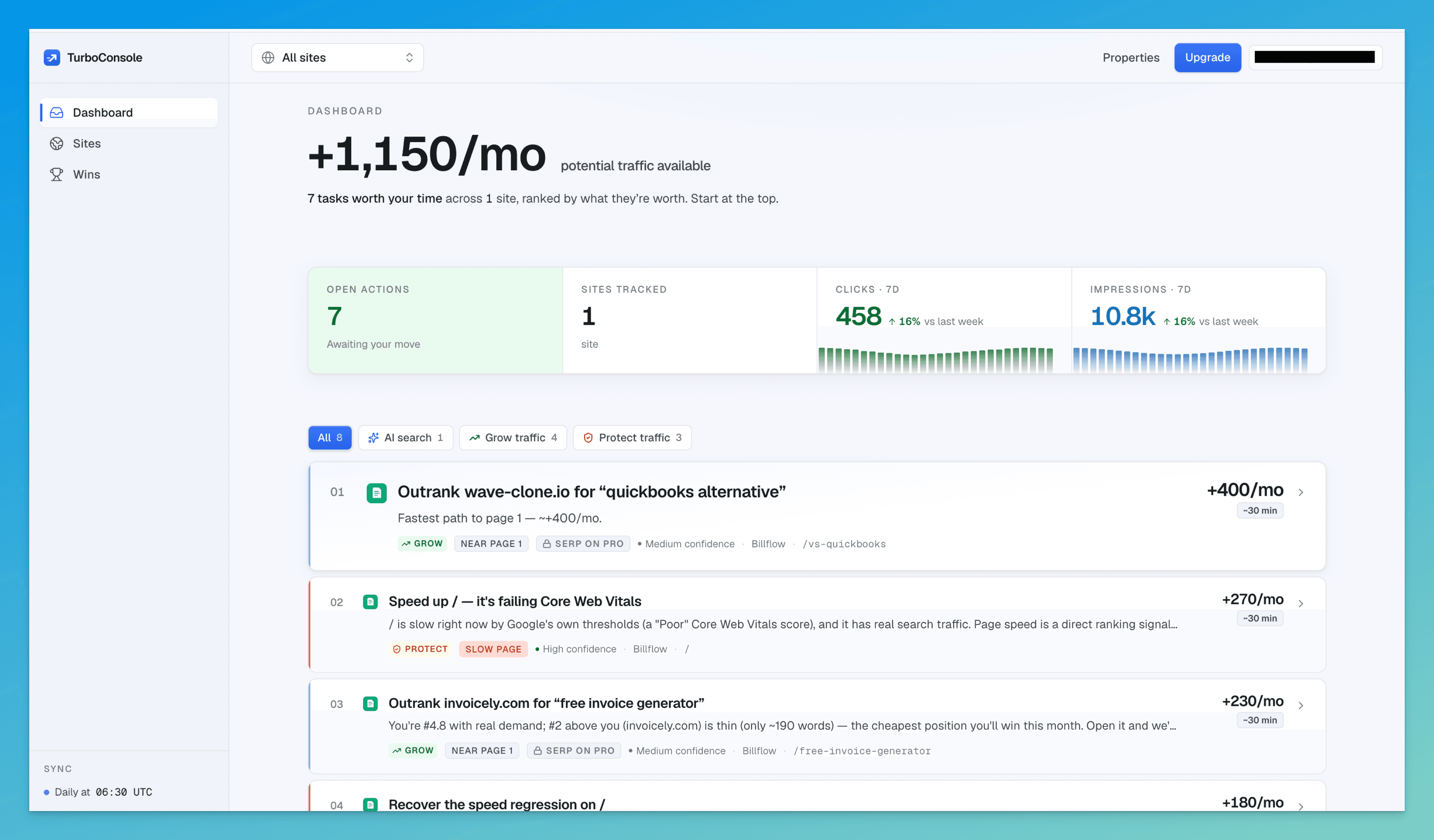Open task 02 Speed up failing Core Web Vitals
This screenshot has height=840, width=1434.
817,625
